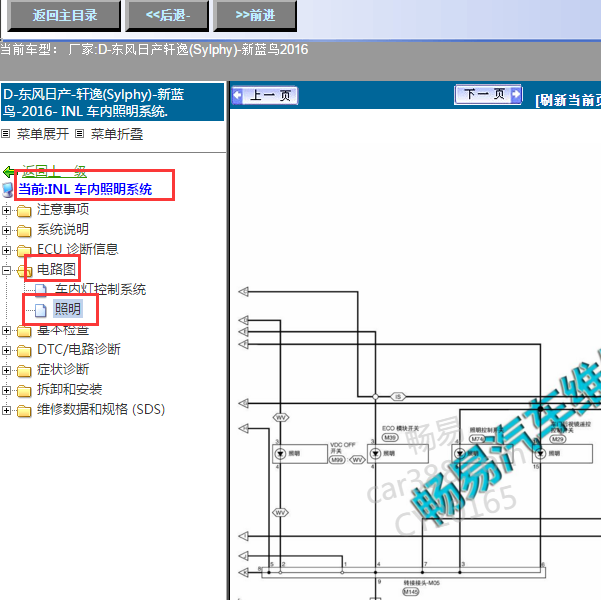This screenshot has height=600, width=601.
Task: Select the ECU 诊断信息 tree label
Action: (x=77, y=249)
